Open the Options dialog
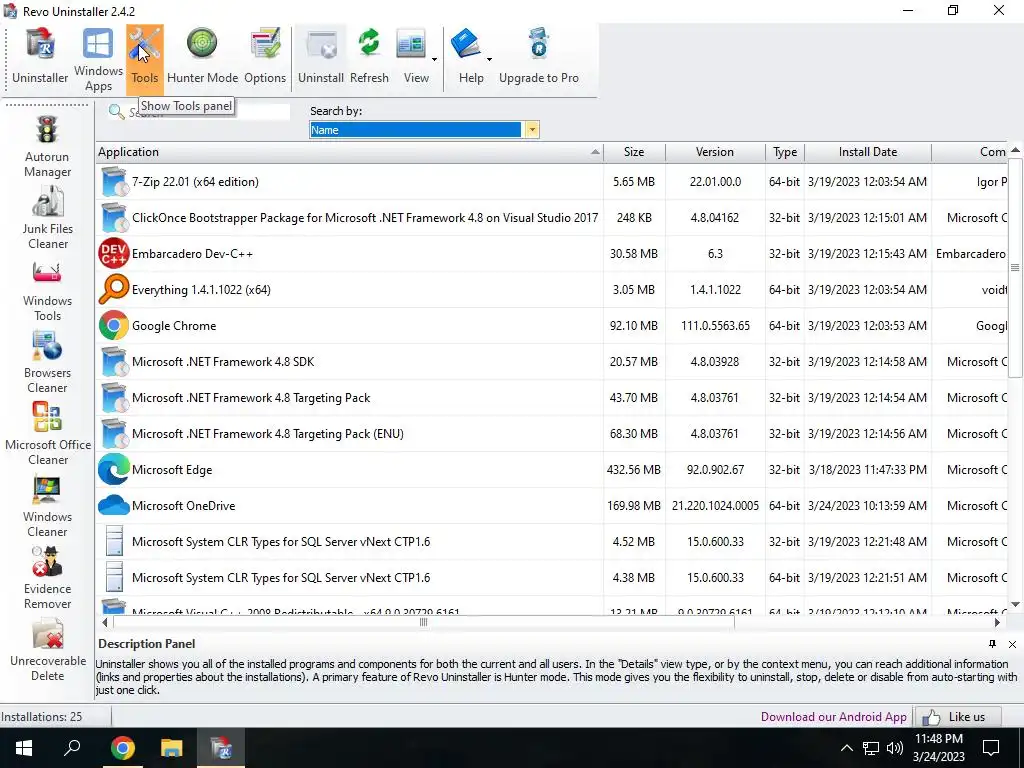Image resolution: width=1024 pixels, height=768 pixels. pyautogui.click(x=265, y=57)
